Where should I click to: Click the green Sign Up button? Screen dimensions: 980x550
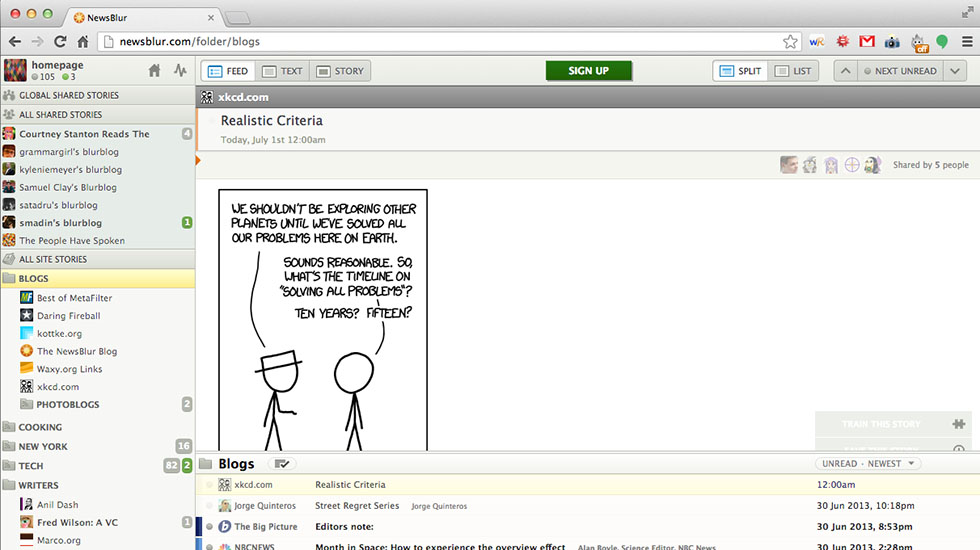(588, 71)
